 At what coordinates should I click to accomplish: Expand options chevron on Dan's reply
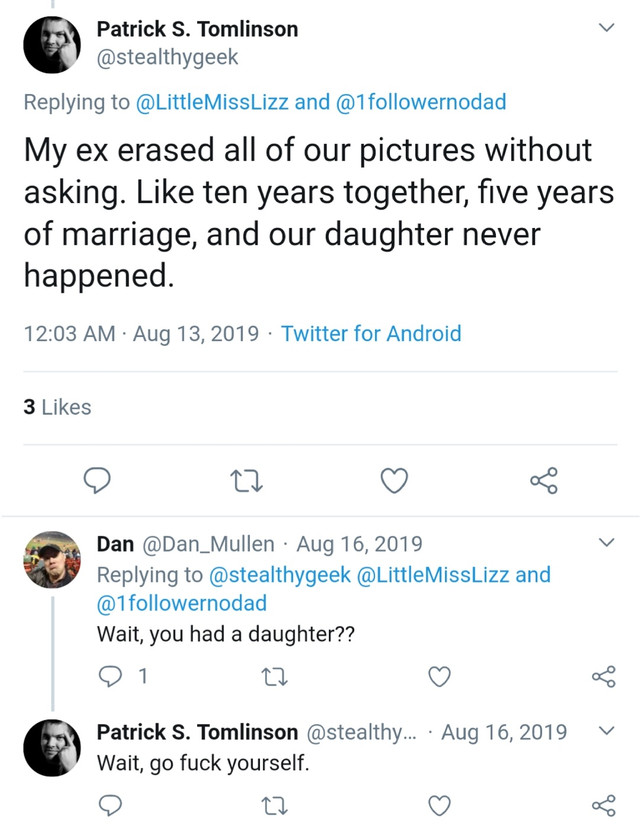click(605, 543)
